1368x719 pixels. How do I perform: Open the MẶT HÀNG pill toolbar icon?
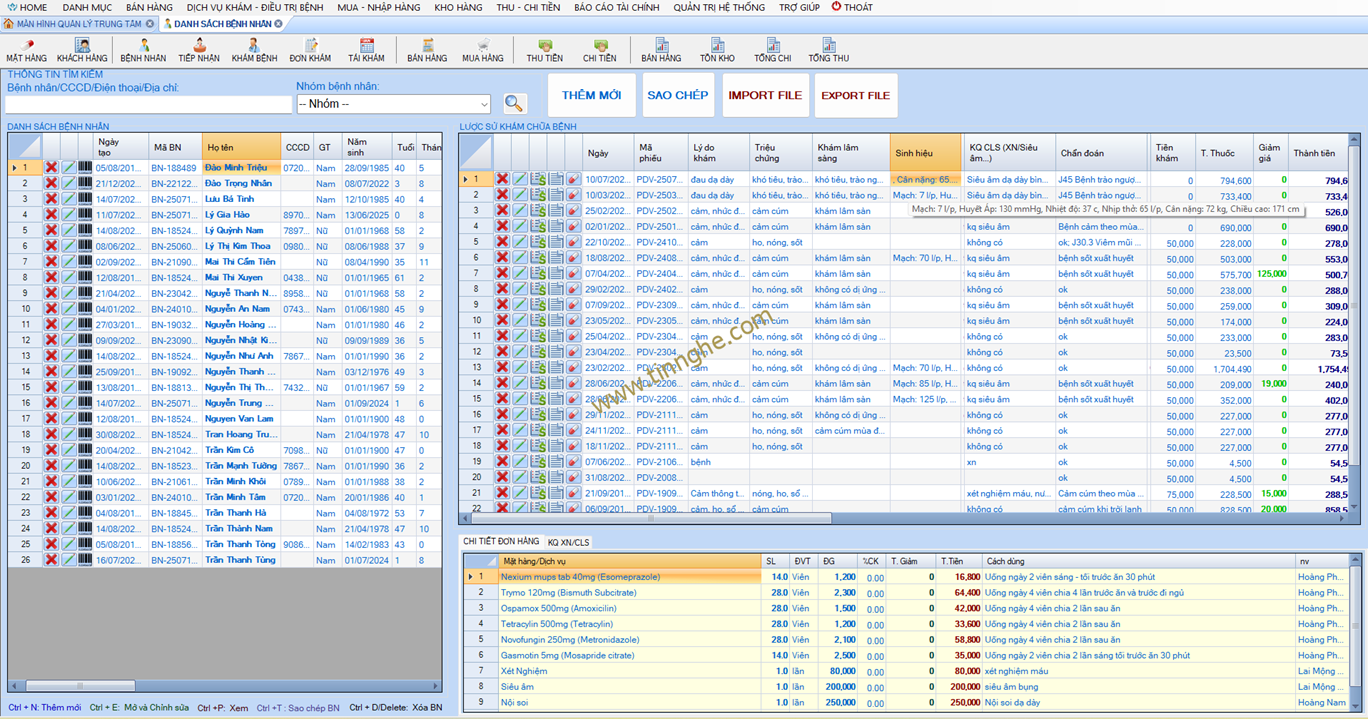coord(26,50)
